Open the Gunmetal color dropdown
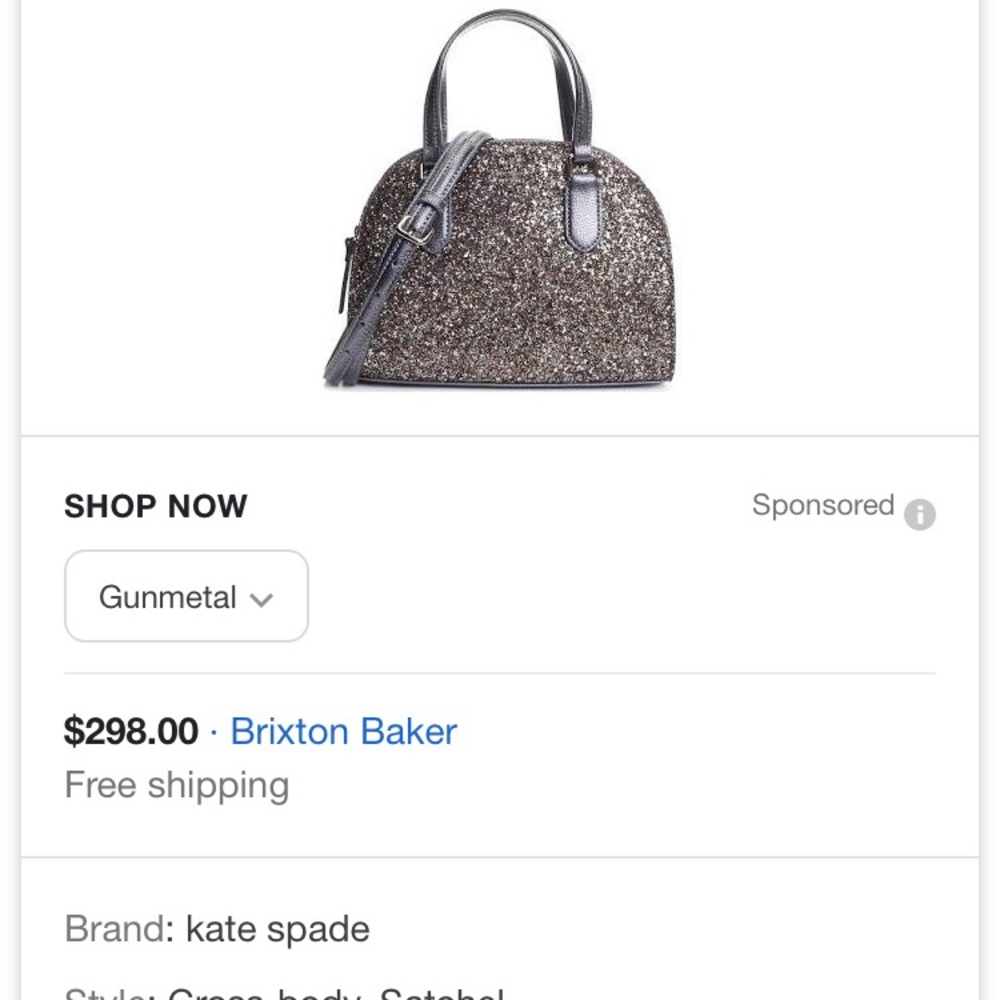 (x=186, y=597)
